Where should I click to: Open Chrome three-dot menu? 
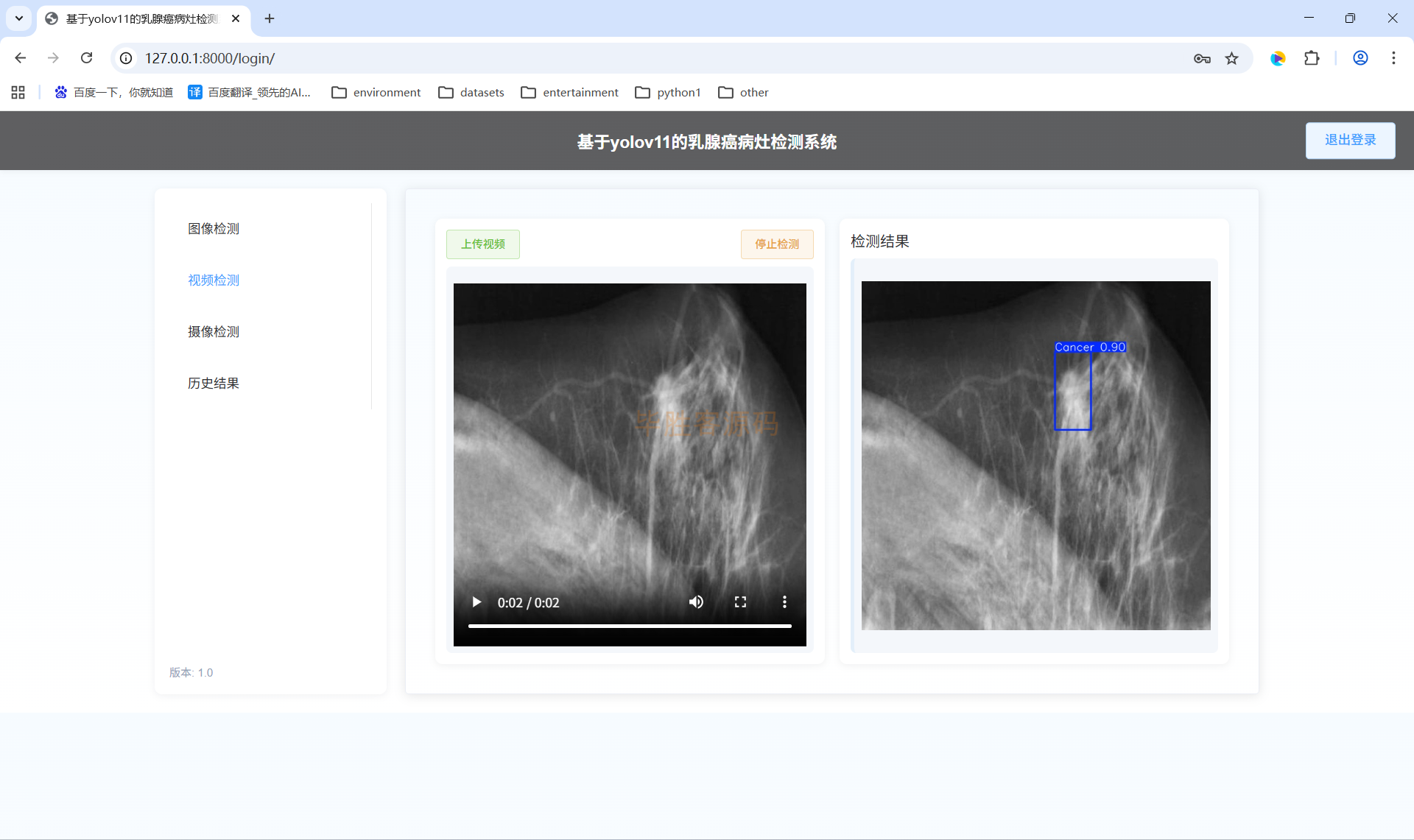(x=1393, y=58)
